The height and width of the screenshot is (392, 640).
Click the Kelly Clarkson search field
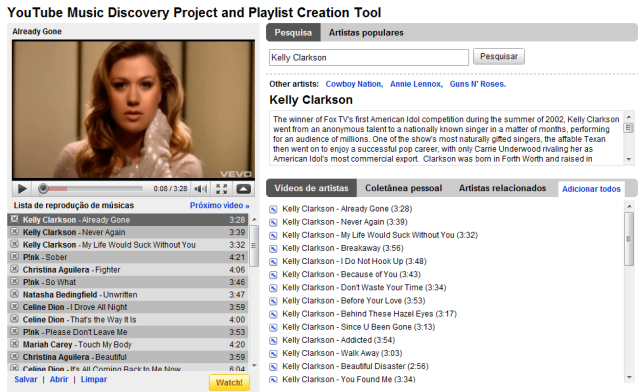point(369,58)
